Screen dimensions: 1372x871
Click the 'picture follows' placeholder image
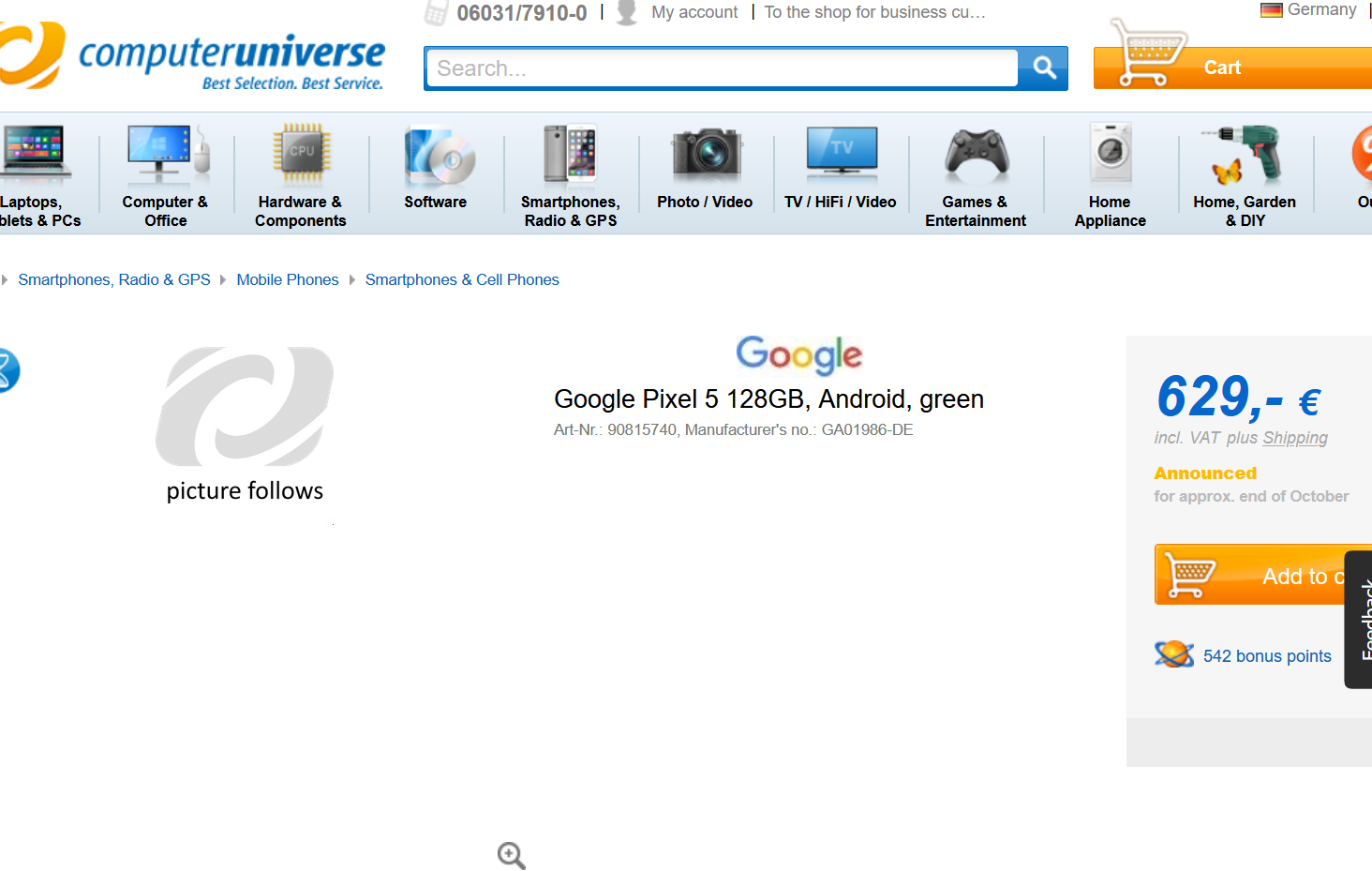point(245,426)
